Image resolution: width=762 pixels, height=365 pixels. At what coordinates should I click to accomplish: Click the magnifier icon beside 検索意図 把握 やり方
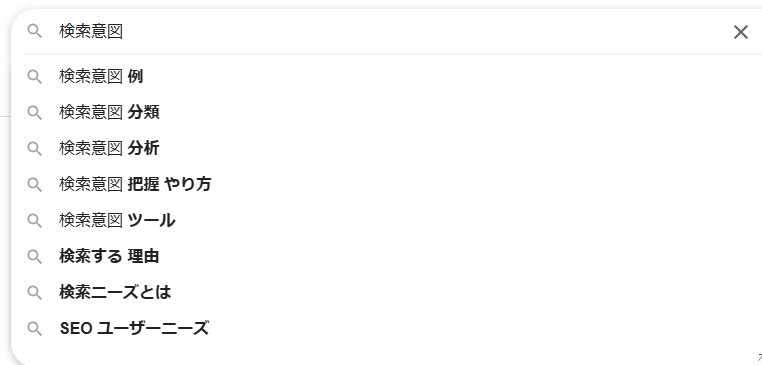pos(35,185)
